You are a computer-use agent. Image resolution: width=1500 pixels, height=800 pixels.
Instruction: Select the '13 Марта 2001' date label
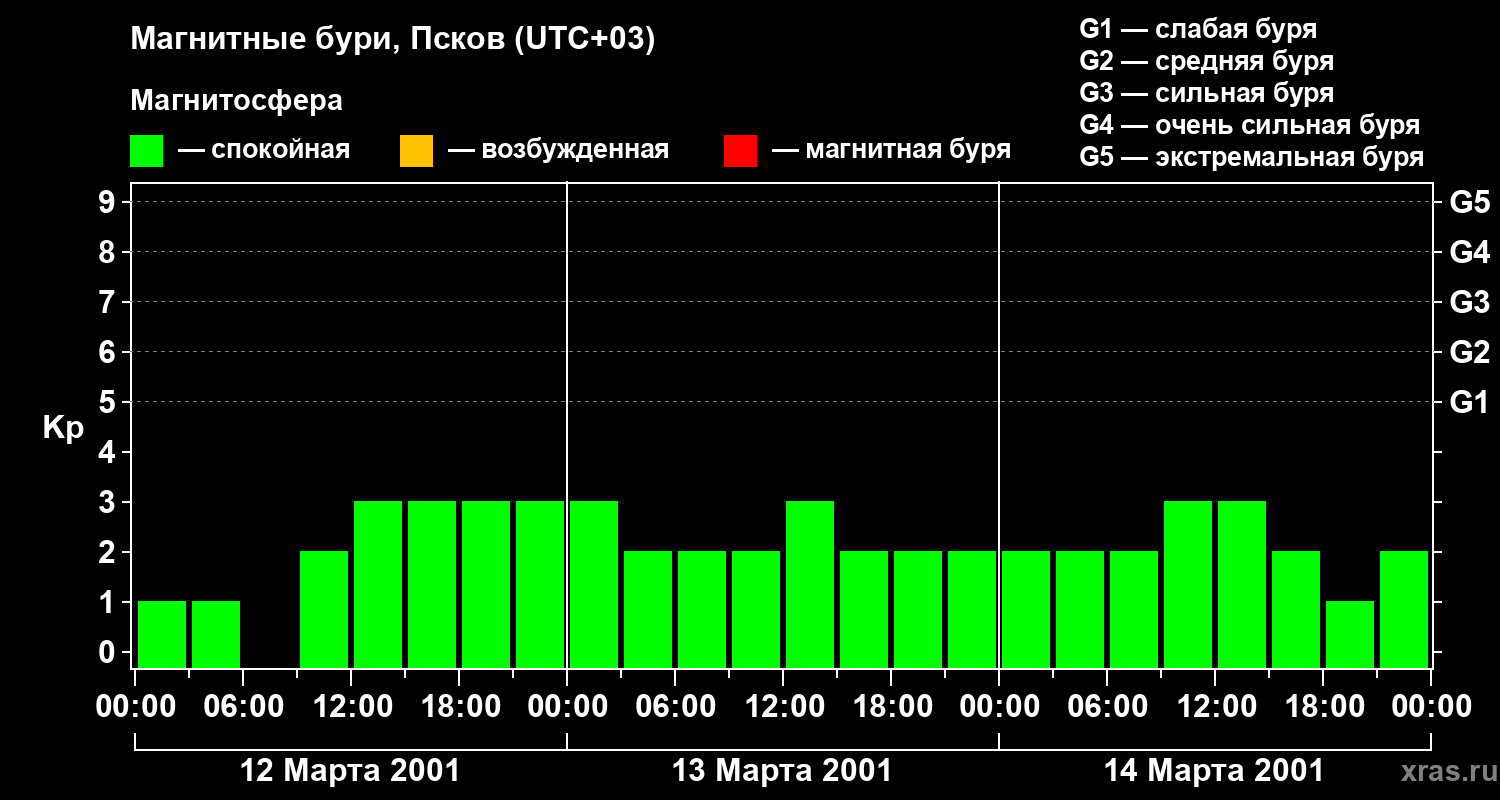[x=782, y=771]
